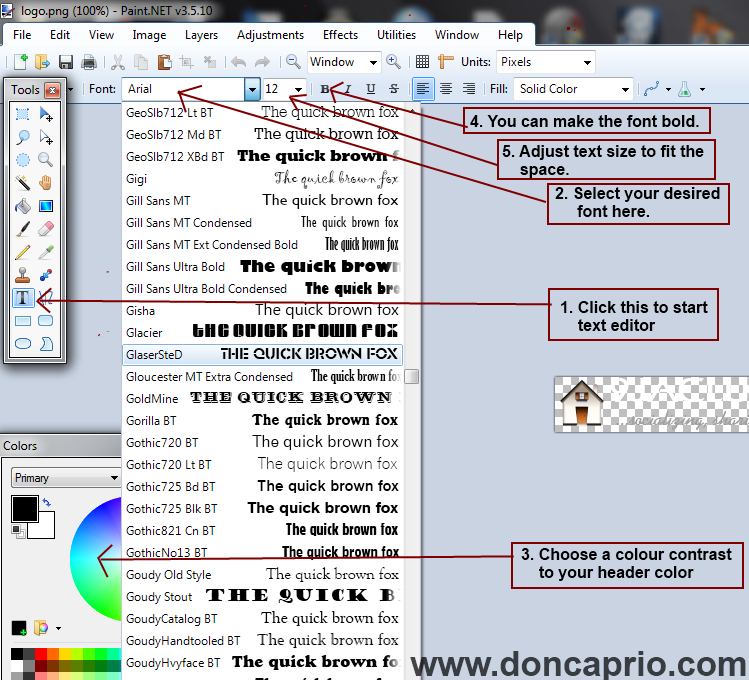Select the Magic Wand tool

tap(22, 182)
